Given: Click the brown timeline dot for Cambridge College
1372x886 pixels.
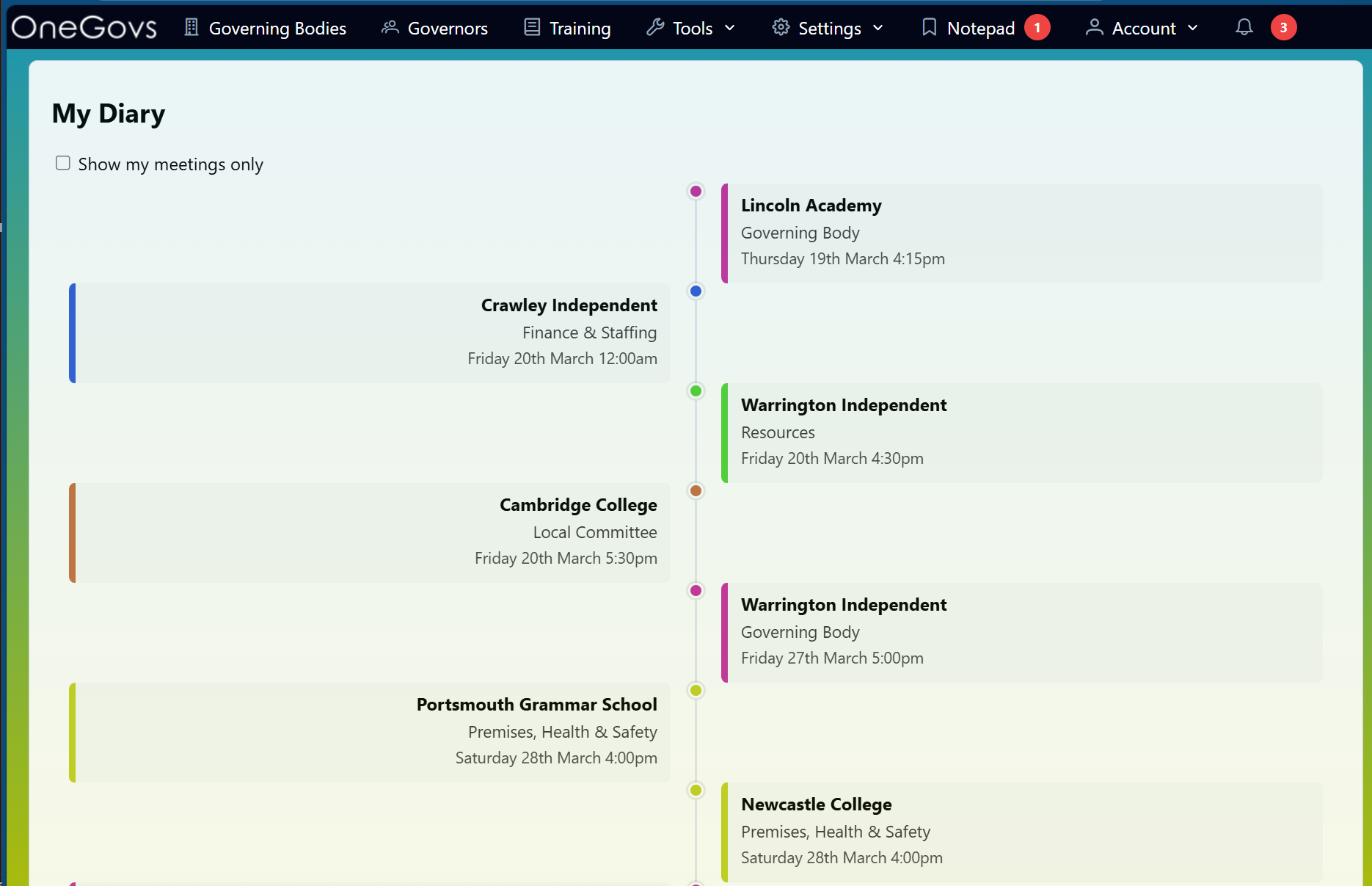Looking at the screenshot, I should click(696, 491).
